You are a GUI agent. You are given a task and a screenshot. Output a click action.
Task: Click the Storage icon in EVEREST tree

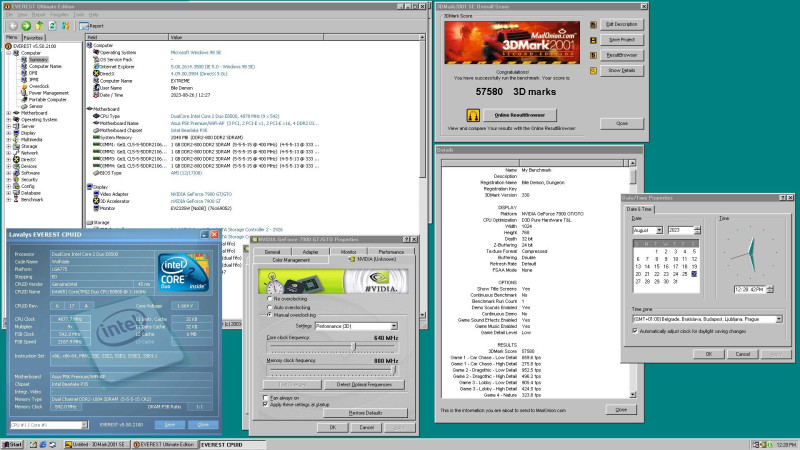pos(16,146)
